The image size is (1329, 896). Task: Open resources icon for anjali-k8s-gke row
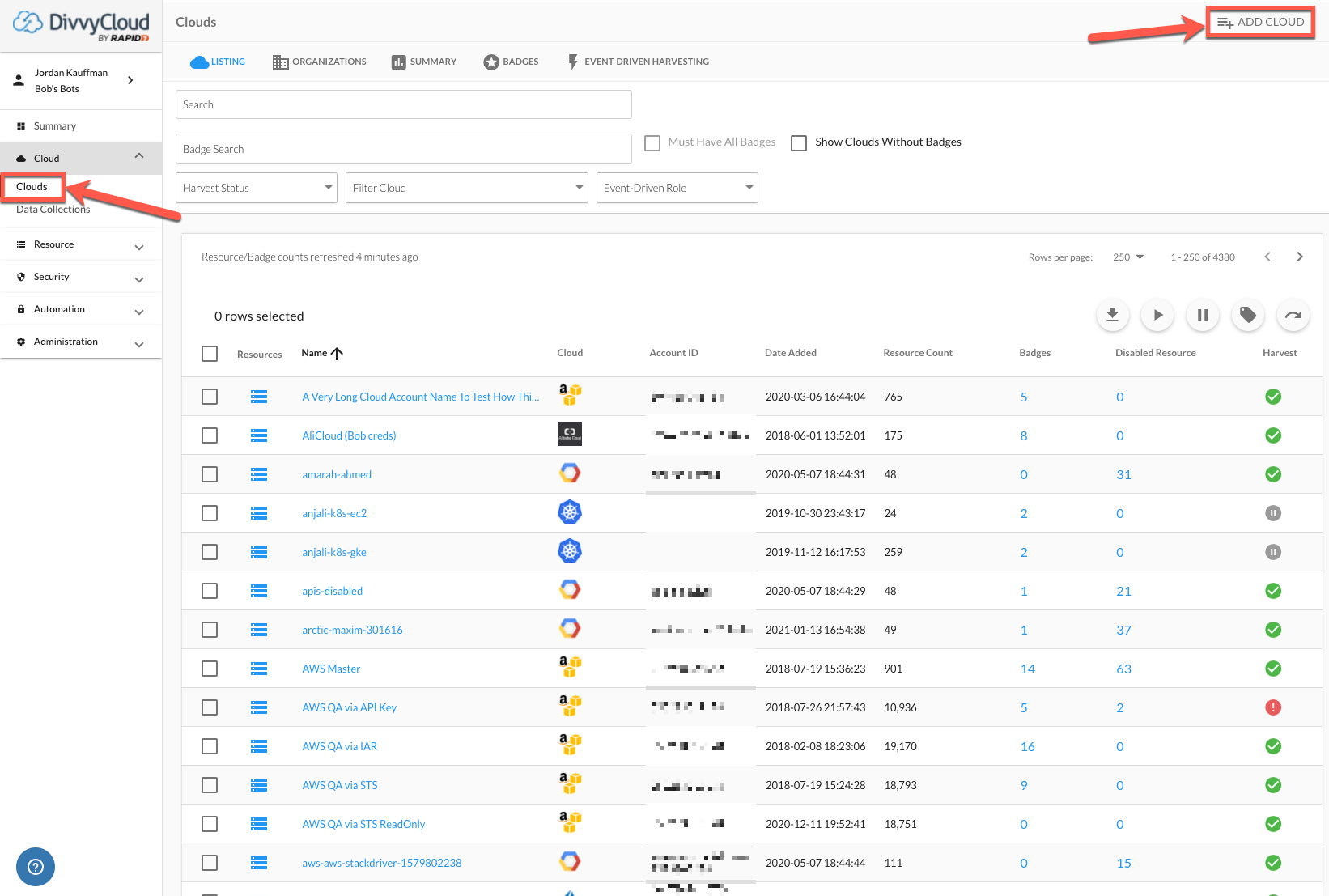259,552
